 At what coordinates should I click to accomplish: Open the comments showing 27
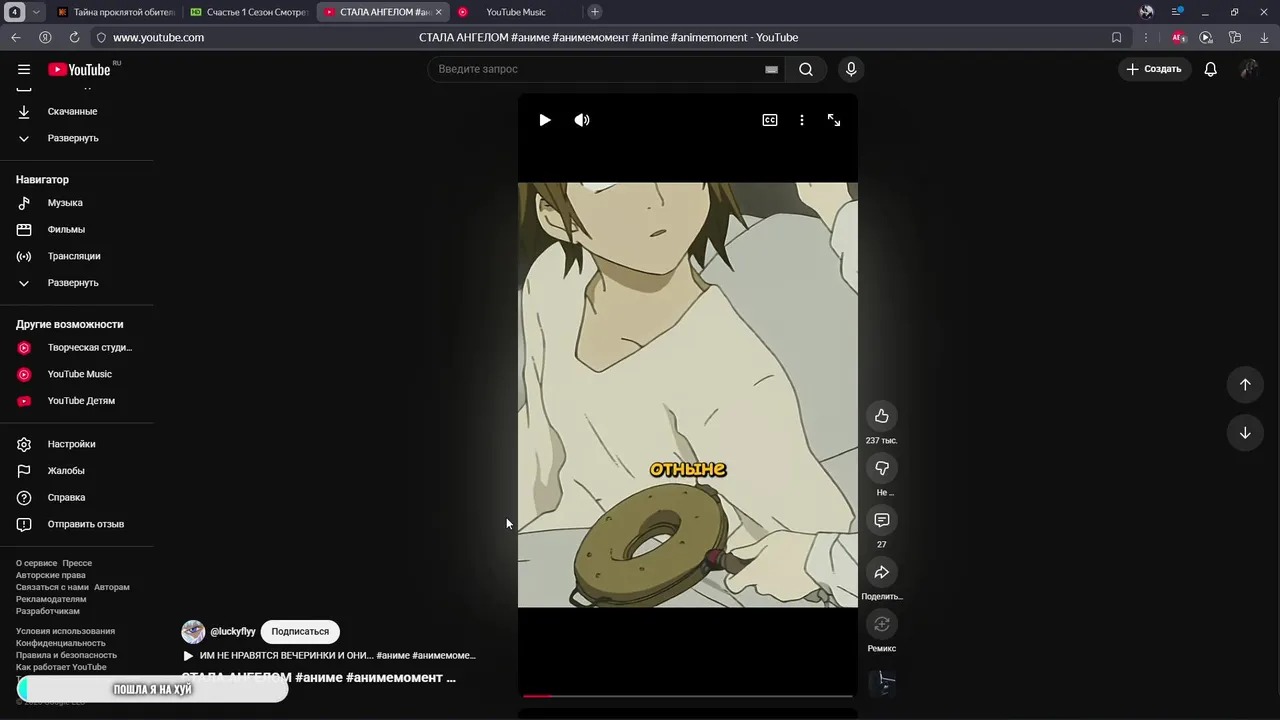[x=881, y=520]
